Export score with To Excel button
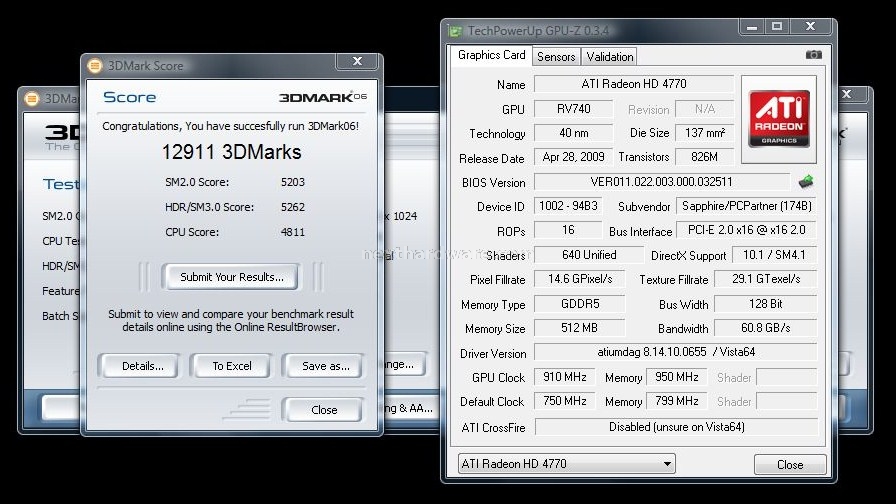The height and width of the screenshot is (504, 896). 231,366
